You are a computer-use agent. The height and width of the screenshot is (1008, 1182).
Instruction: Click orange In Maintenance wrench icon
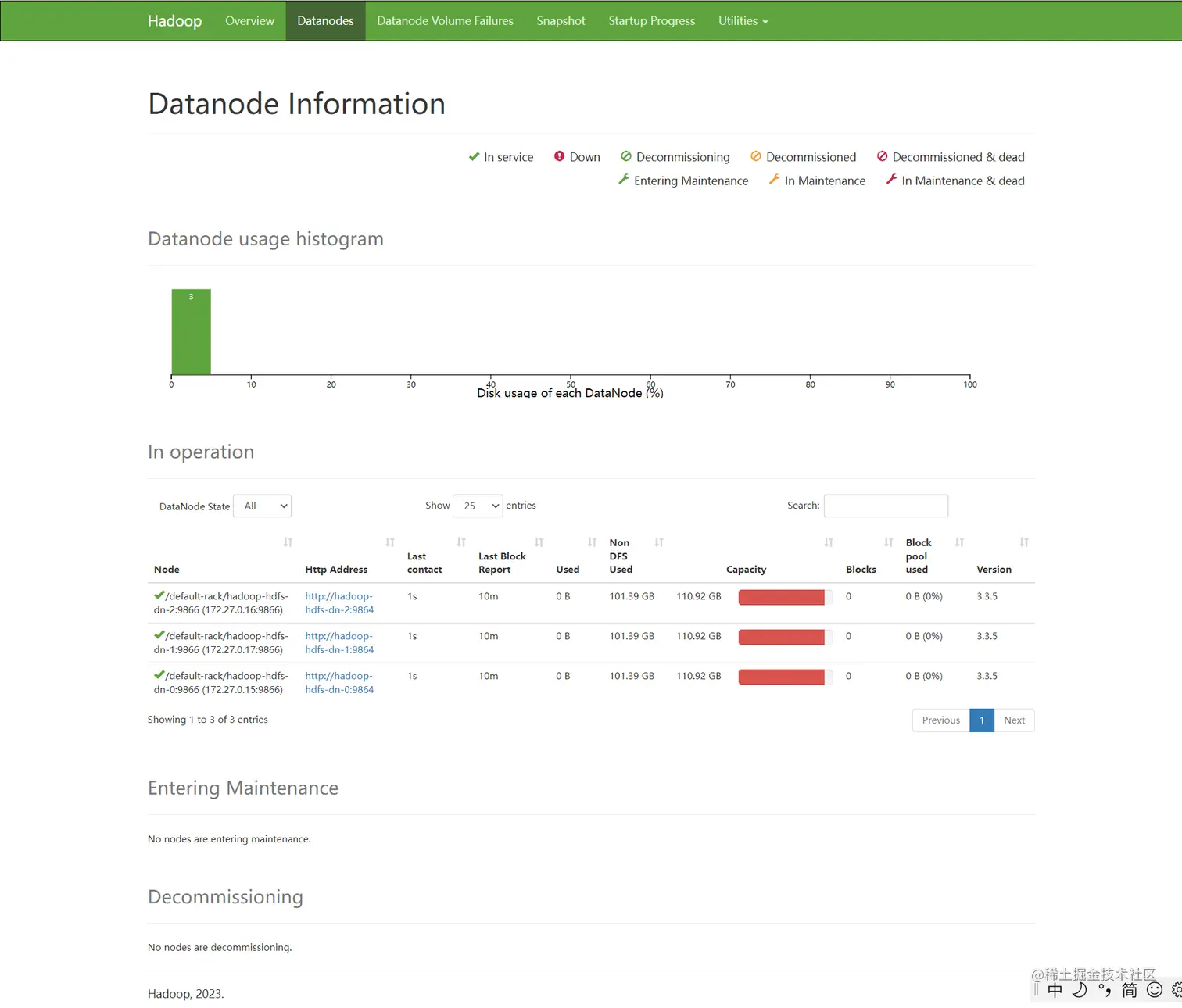[x=774, y=180]
